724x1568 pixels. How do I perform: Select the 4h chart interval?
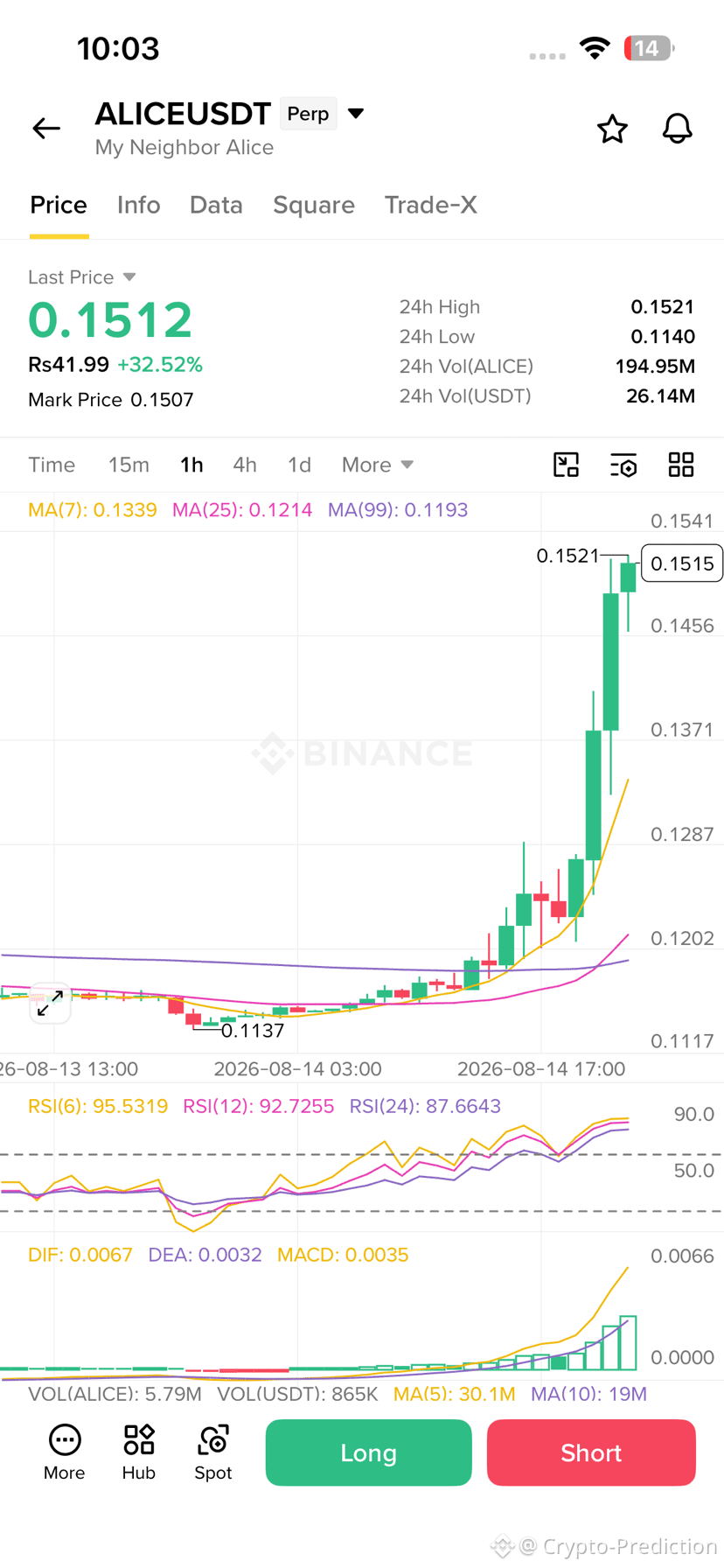245,465
